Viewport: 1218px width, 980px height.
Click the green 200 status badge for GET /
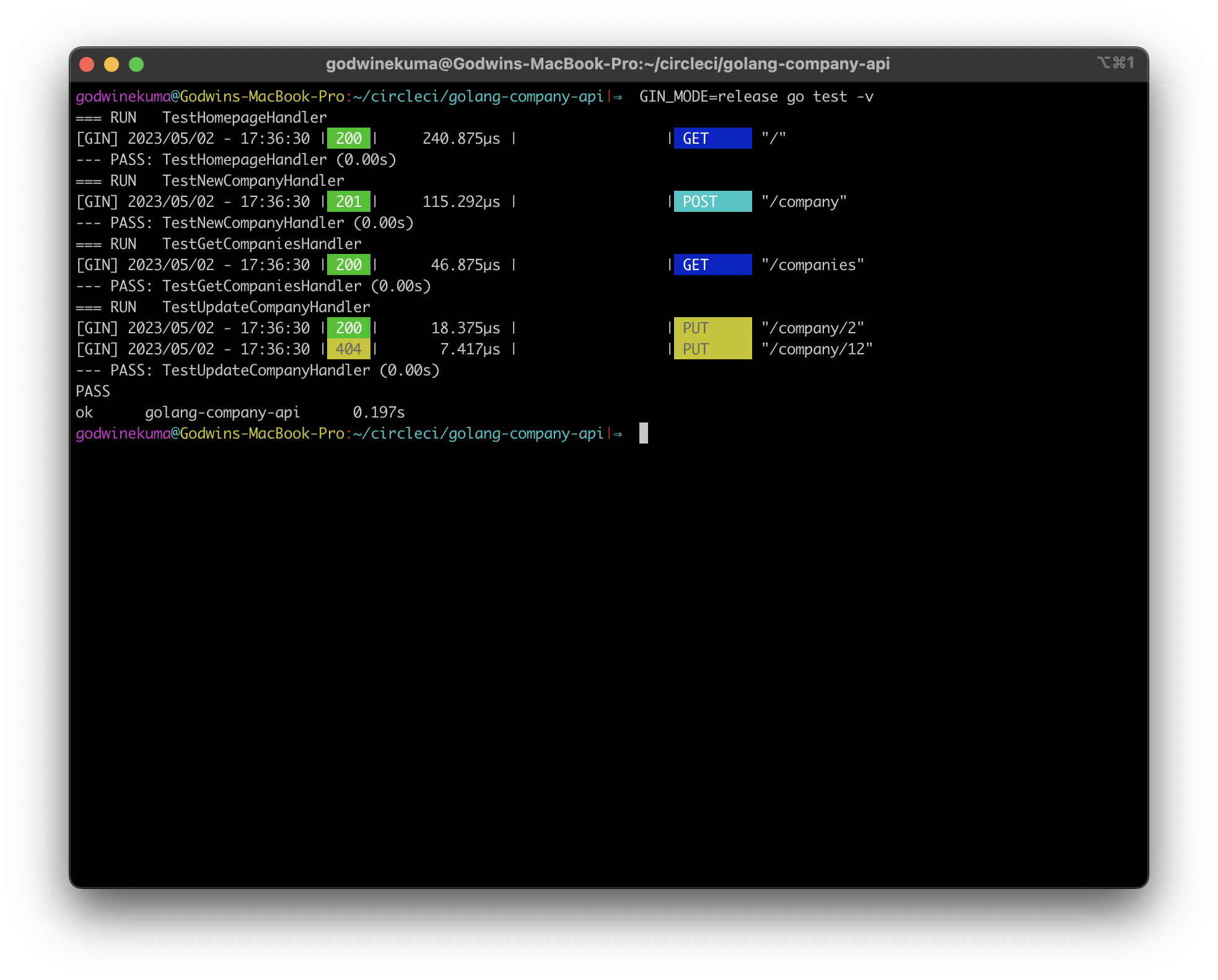point(348,138)
